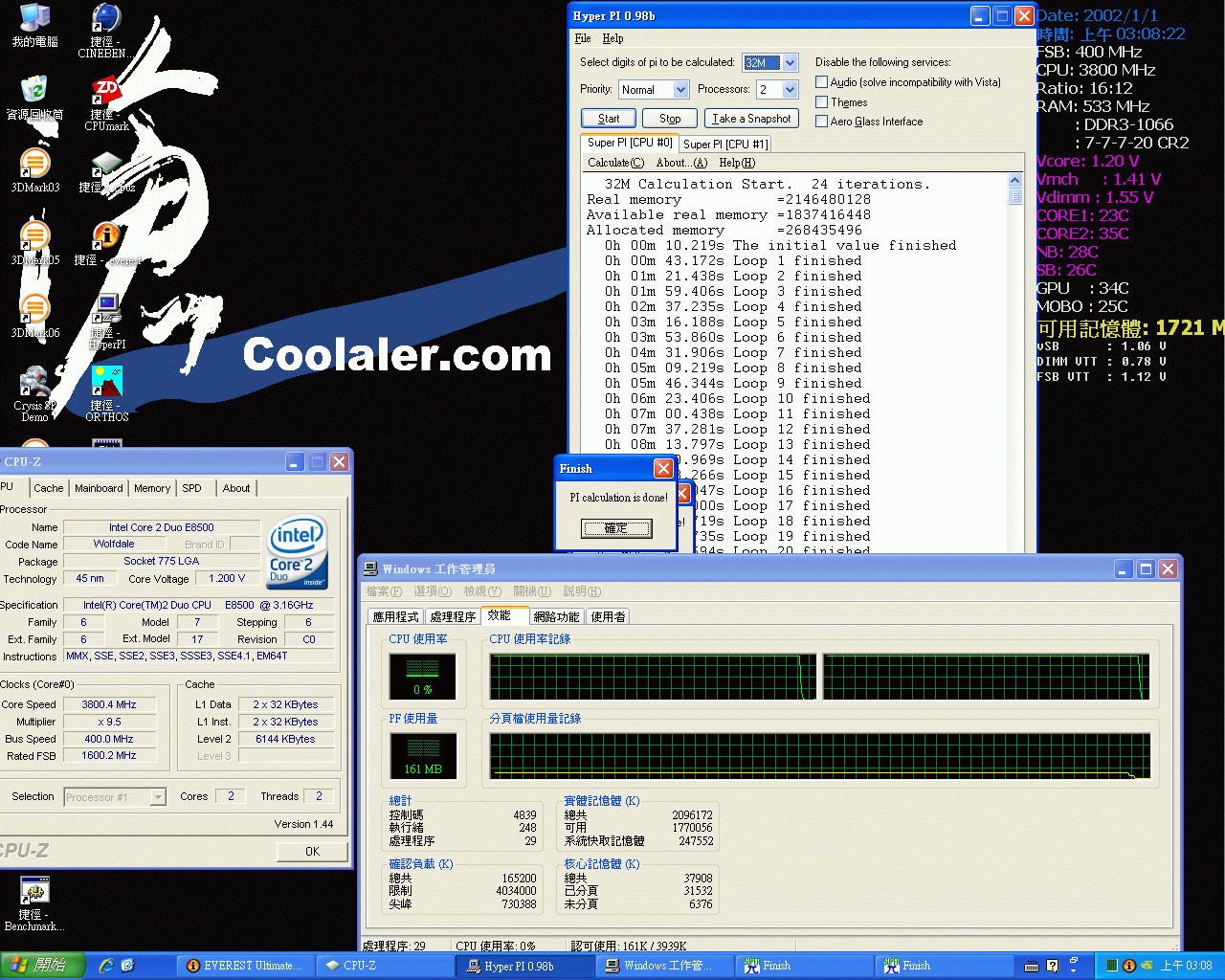Open the digits of pi dropdown (32M)
The image size is (1225, 980).
[x=770, y=62]
